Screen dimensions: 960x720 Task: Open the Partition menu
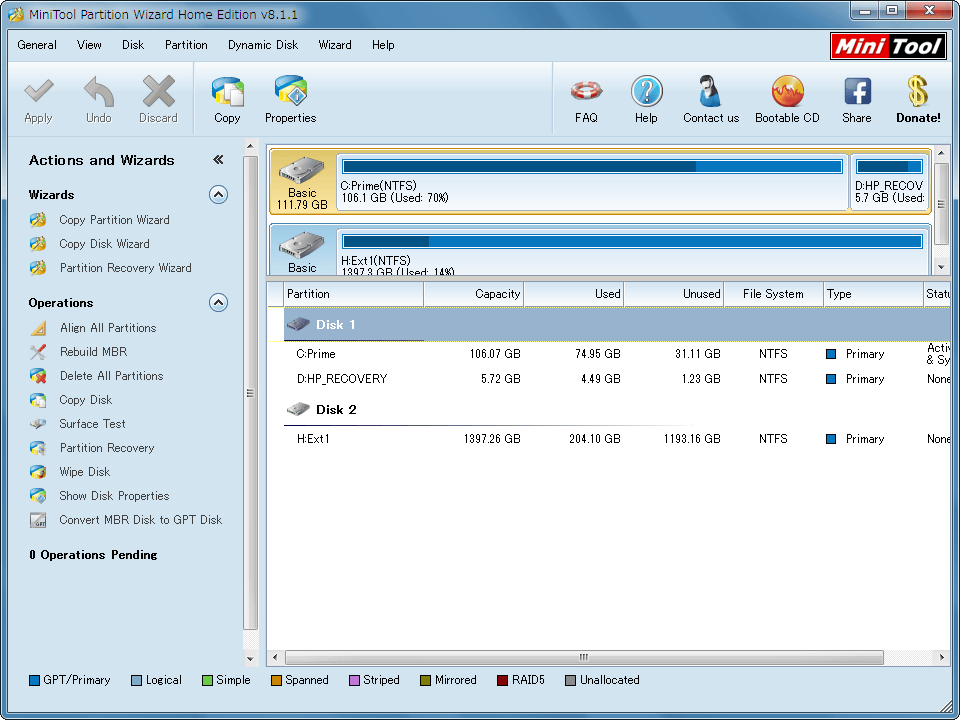pyautogui.click(x=186, y=45)
